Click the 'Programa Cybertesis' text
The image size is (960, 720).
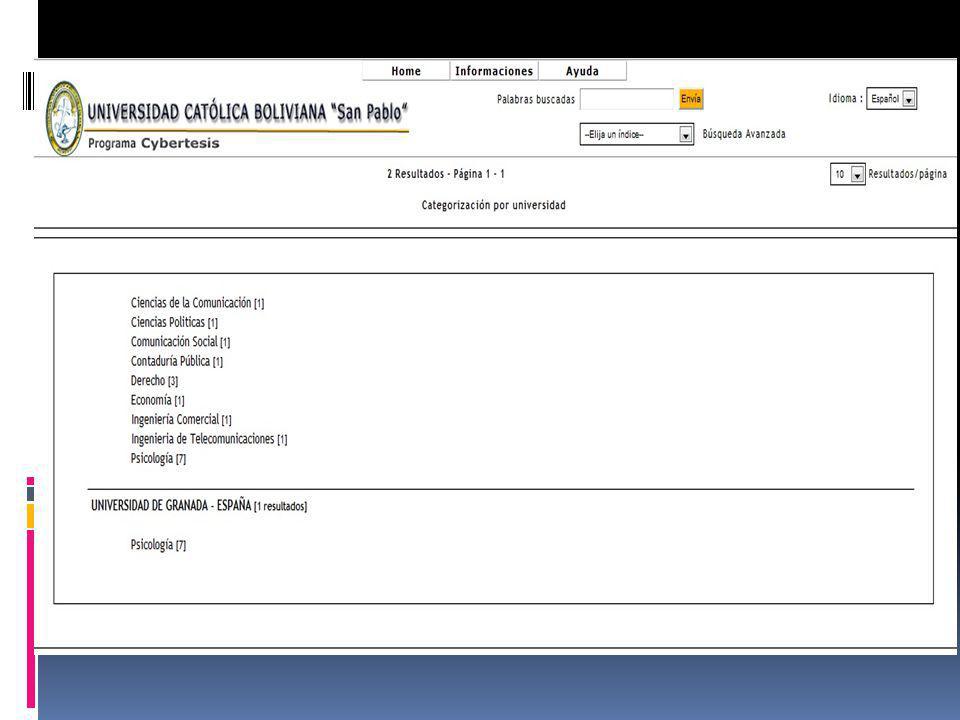click(154, 143)
